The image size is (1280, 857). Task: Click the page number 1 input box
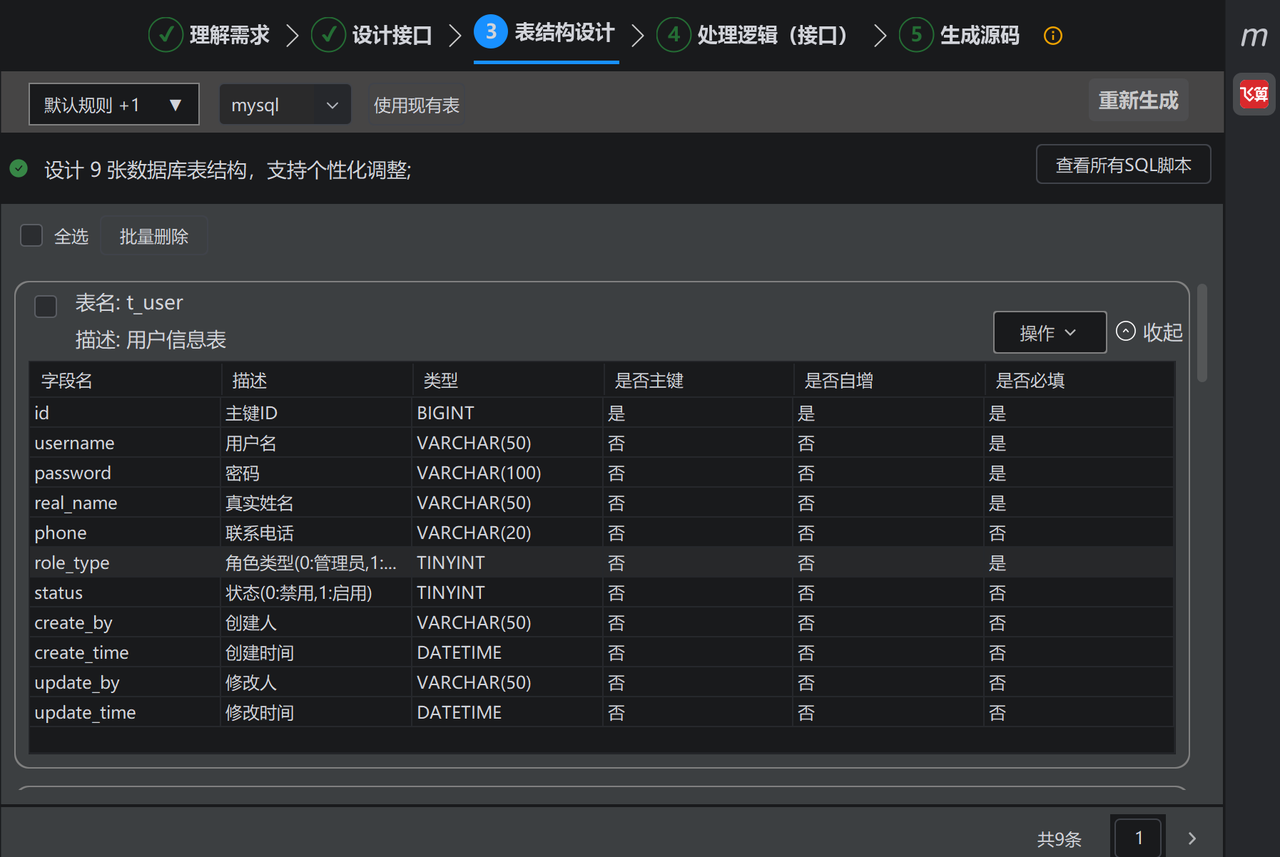1138,839
